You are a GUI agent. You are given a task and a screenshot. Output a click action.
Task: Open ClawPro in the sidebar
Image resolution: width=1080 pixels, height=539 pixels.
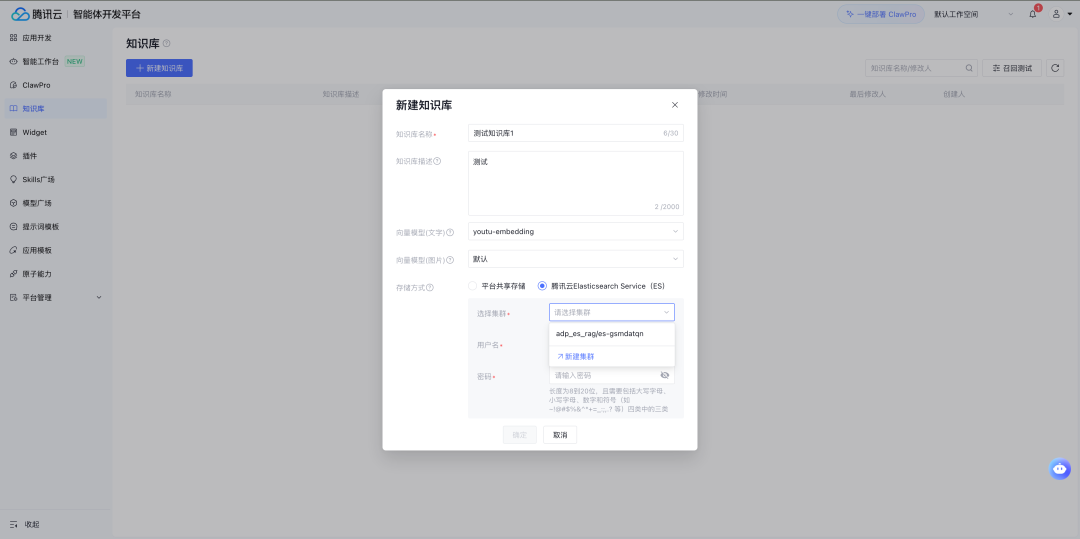(x=55, y=85)
